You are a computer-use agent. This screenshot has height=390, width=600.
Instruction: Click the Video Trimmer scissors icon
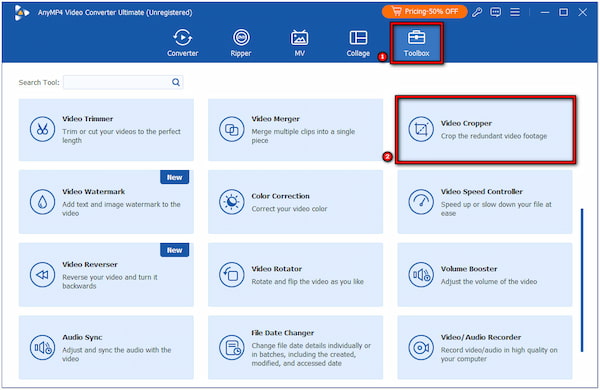pos(42,129)
